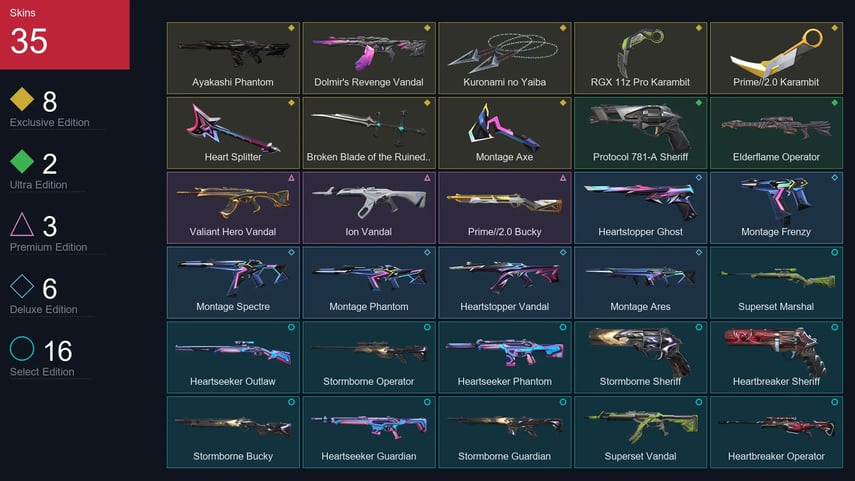Viewport: 855px width, 481px height.
Task: Click the pink Premium Edition triangle icon
Action: (x=22, y=224)
